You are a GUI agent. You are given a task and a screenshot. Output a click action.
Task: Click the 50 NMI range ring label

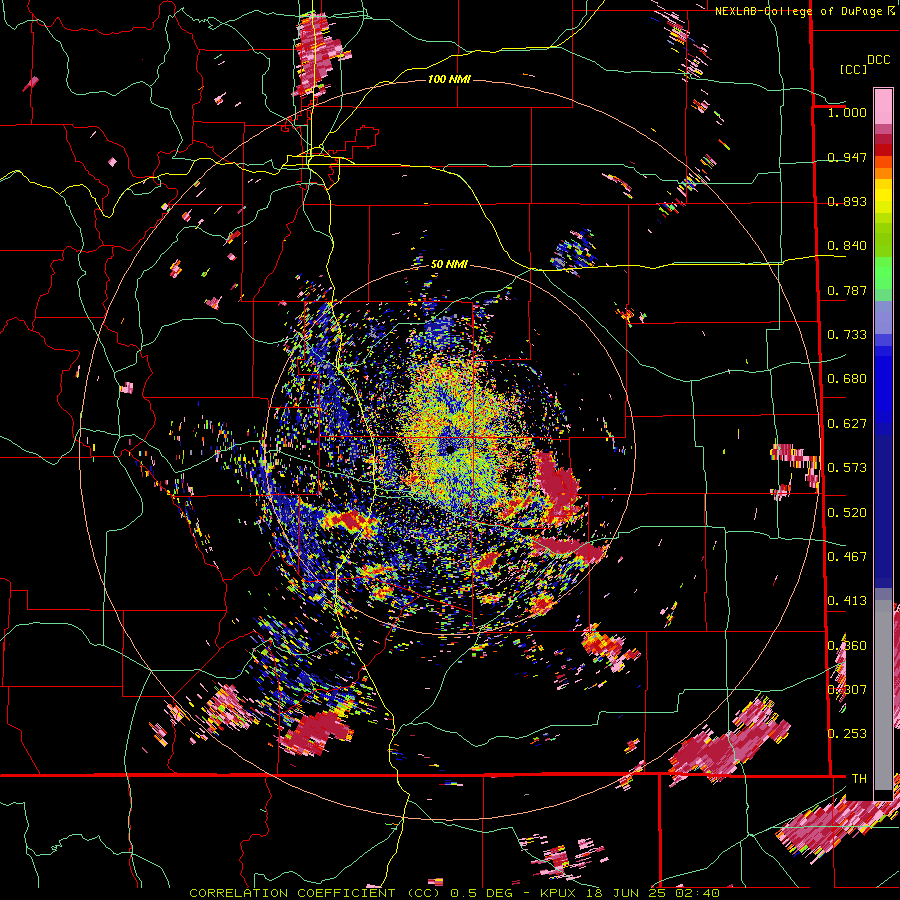(449, 264)
